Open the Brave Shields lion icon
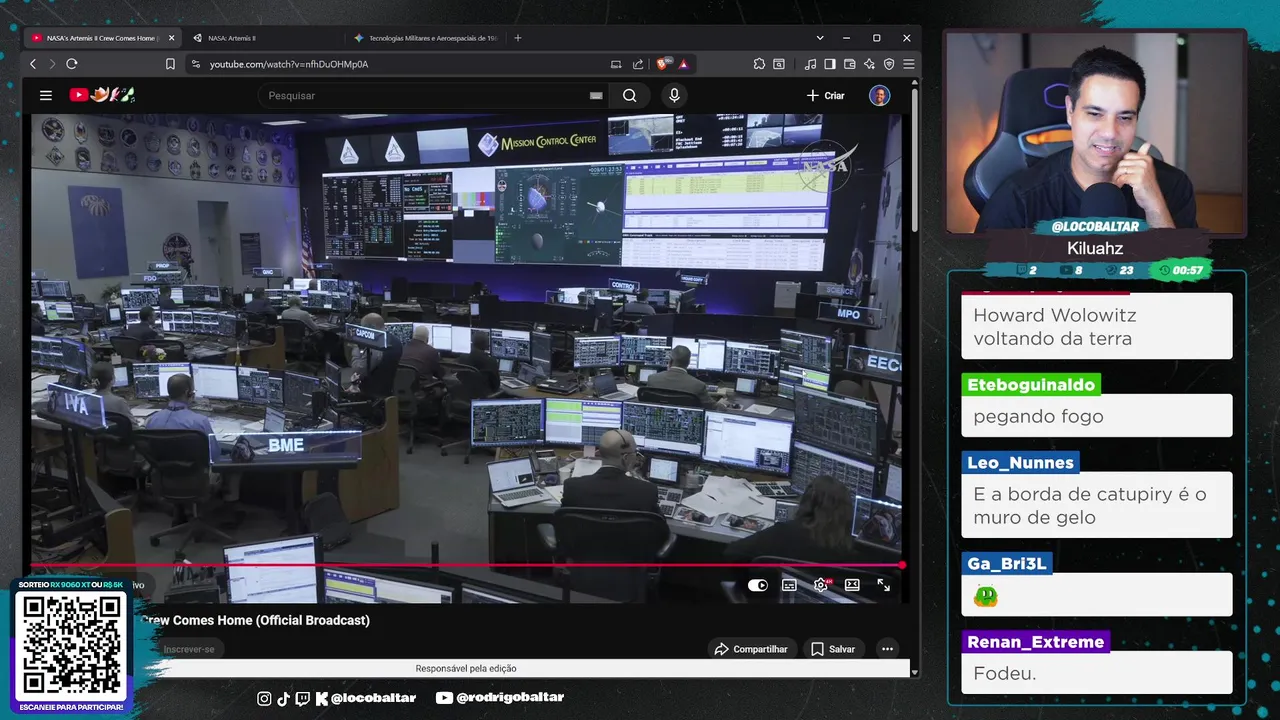This screenshot has height=720, width=1280. (x=663, y=64)
